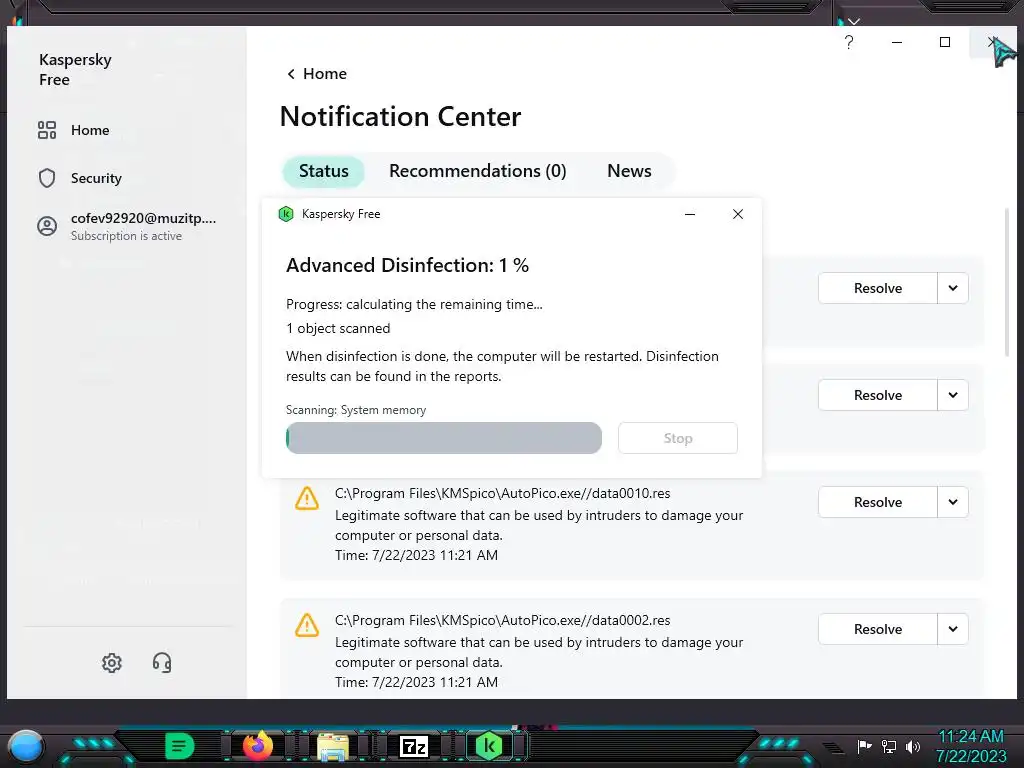Expand Resolve options for data0002.res

point(953,629)
